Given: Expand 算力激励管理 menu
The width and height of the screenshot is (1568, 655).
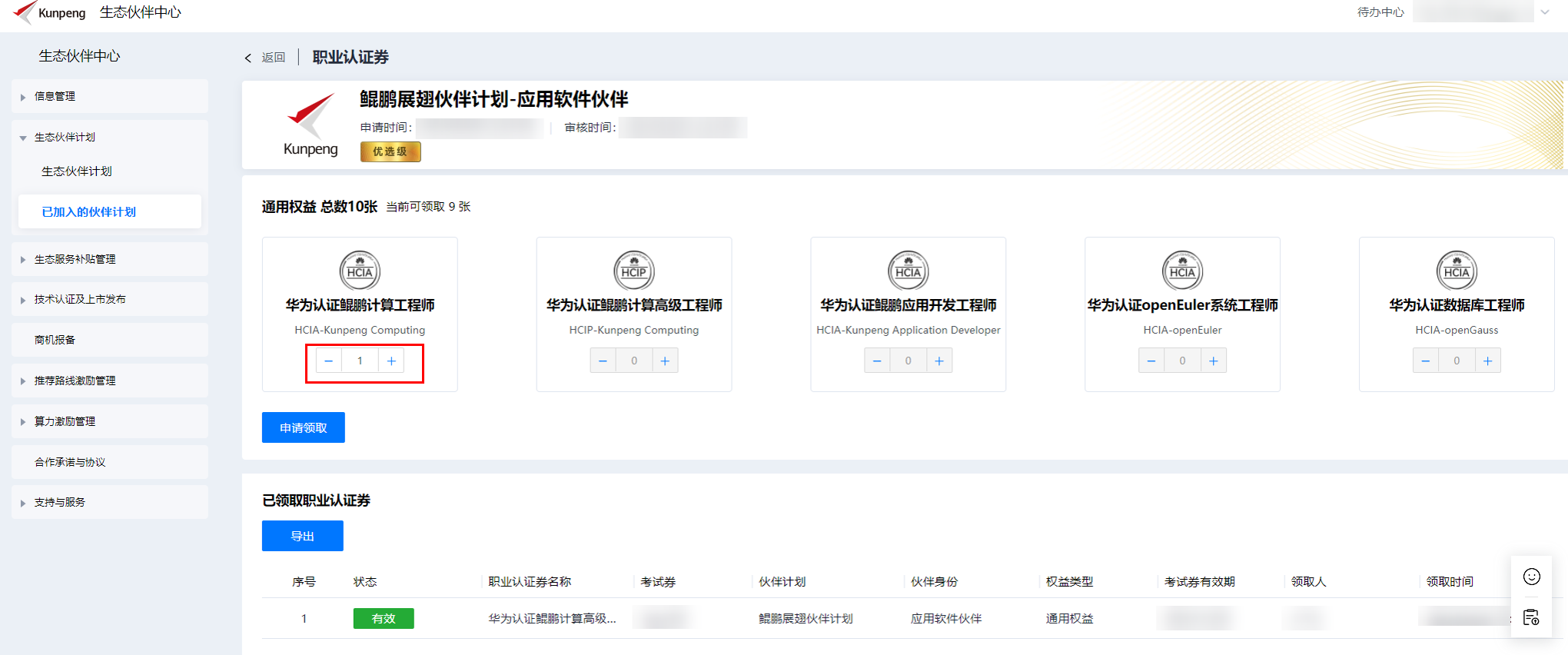Looking at the screenshot, I should click(110, 421).
